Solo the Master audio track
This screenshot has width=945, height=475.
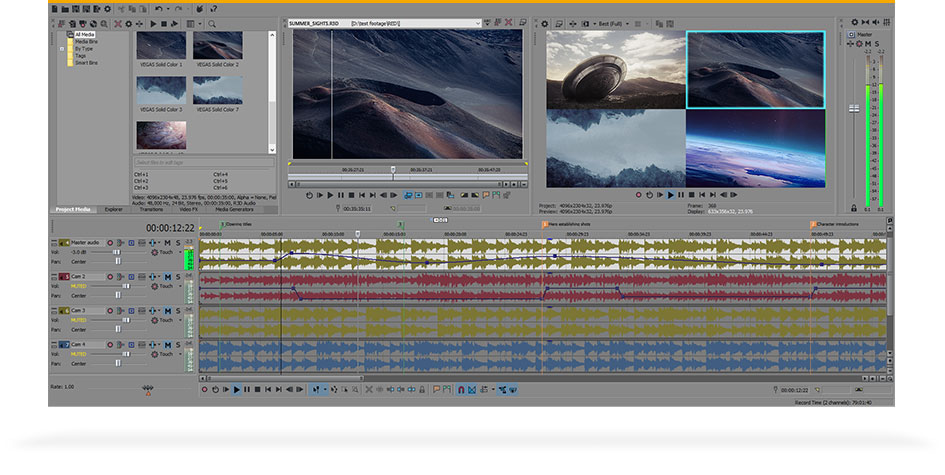coord(178,243)
